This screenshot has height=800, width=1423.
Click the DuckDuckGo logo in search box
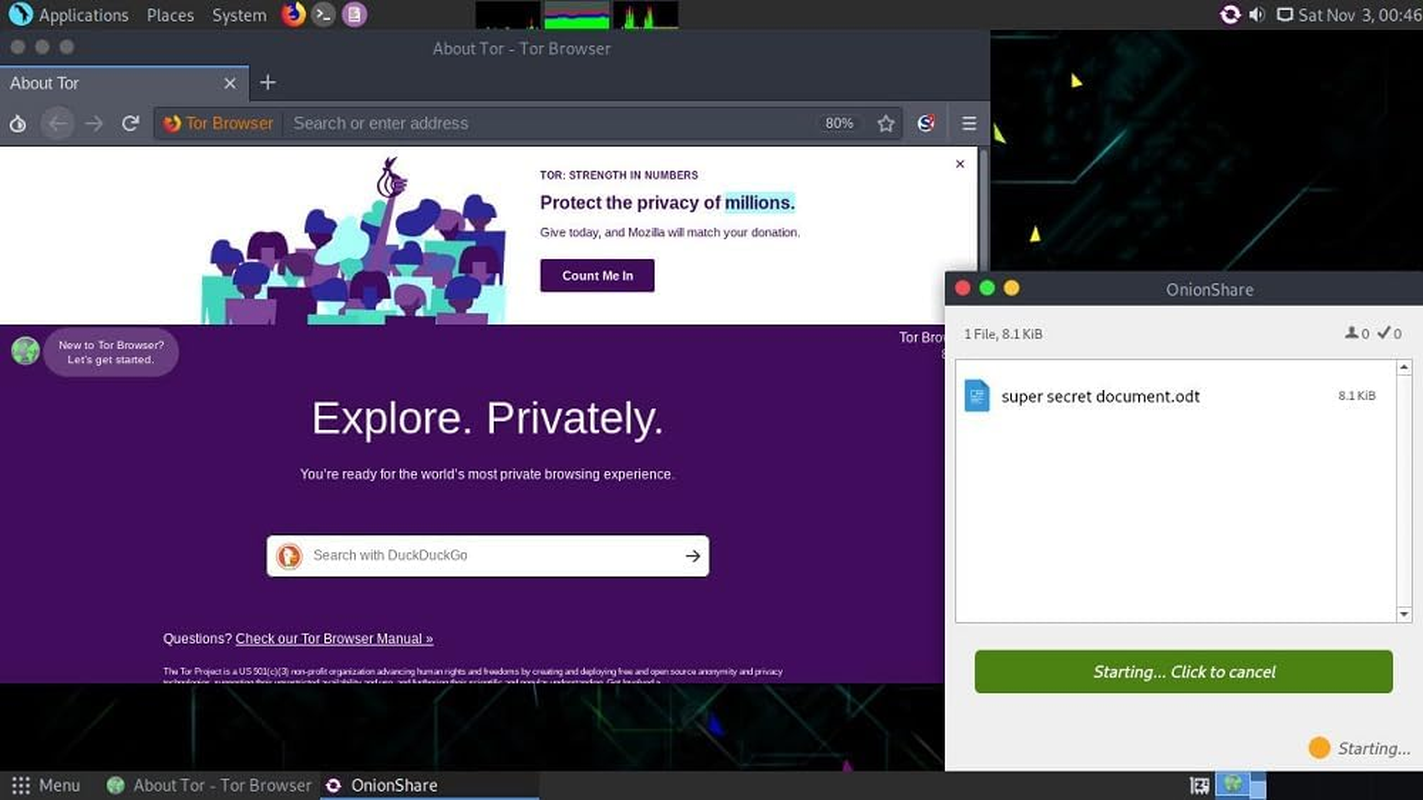[289, 556]
